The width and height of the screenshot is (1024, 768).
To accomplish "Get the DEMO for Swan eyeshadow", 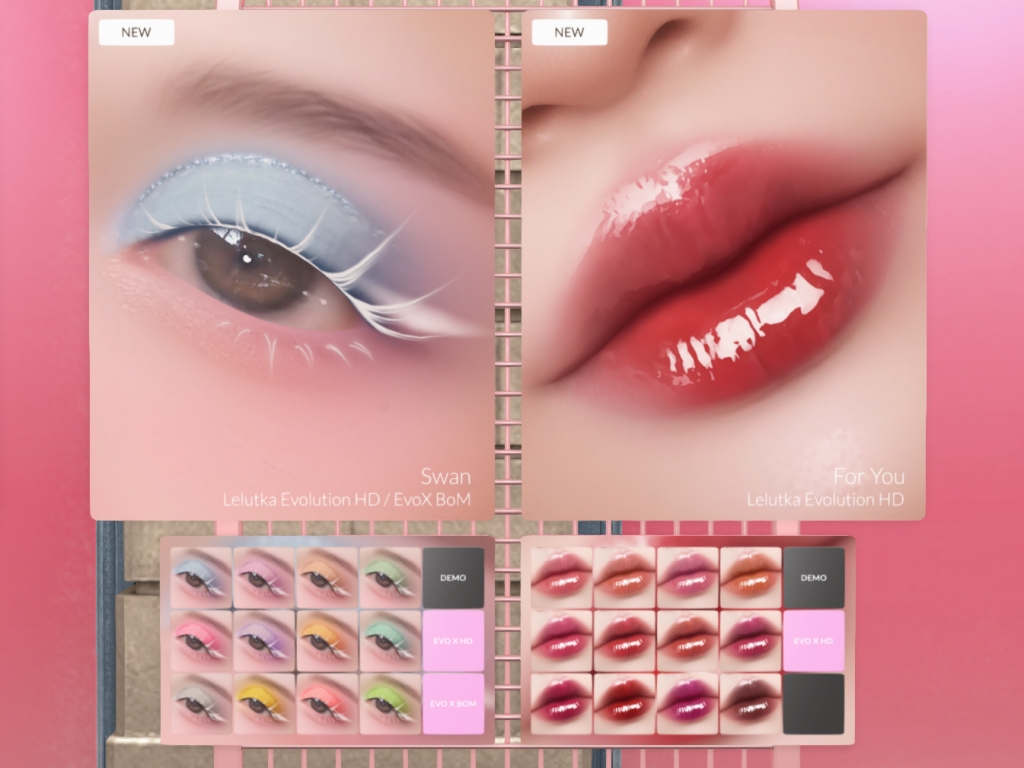I will tap(453, 577).
